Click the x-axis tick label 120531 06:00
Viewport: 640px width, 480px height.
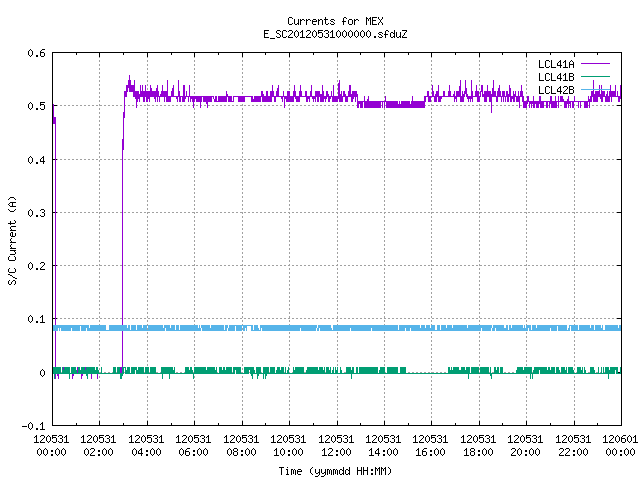[x=193, y=446]
